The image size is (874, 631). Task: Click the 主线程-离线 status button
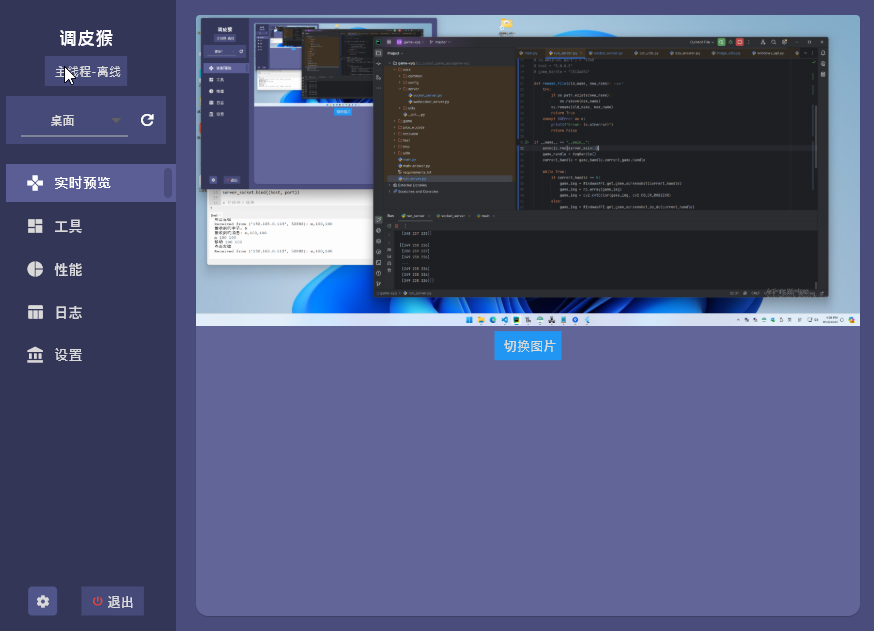coord(86,72)
